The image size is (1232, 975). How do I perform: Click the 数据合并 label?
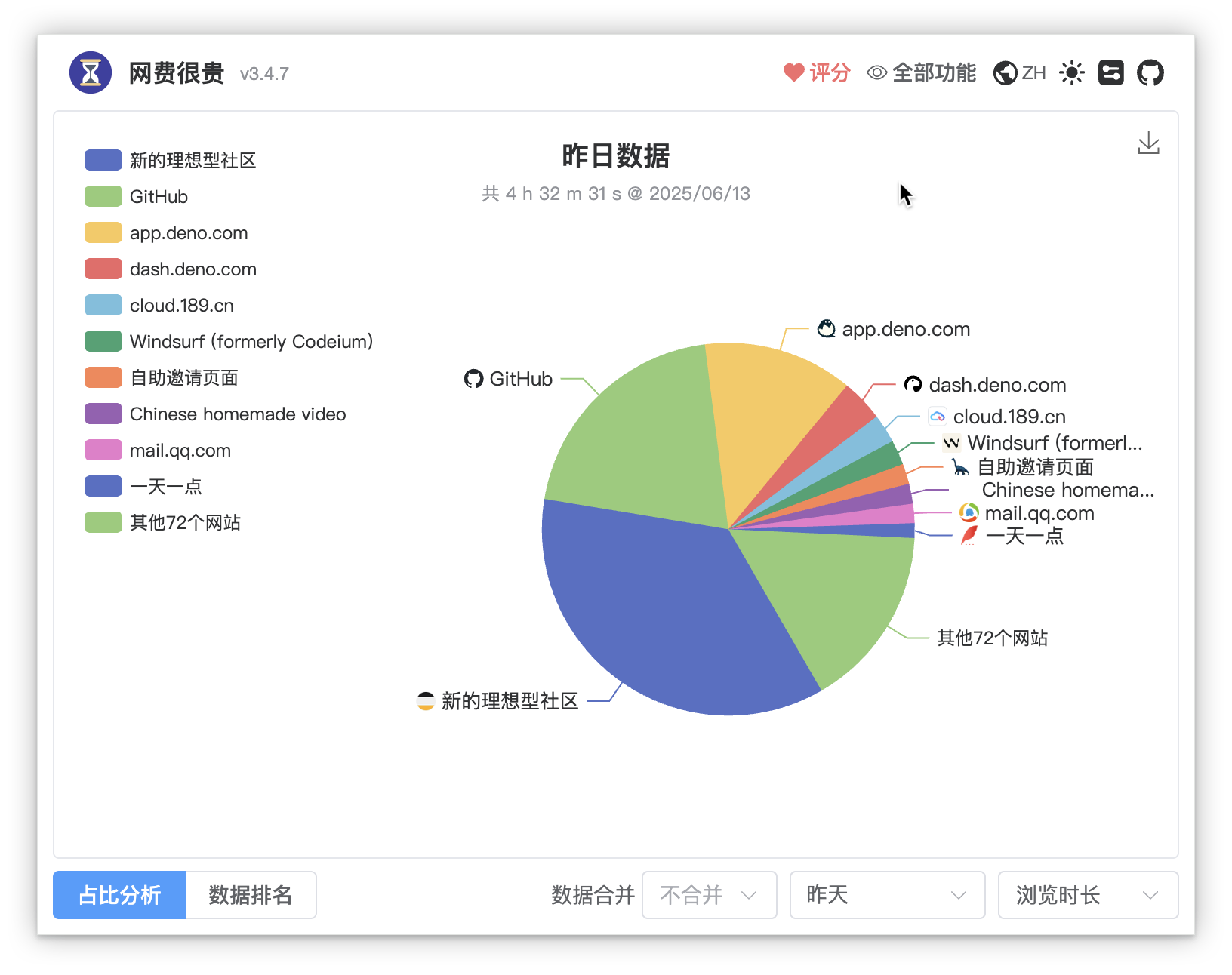(x=593, y=895)
